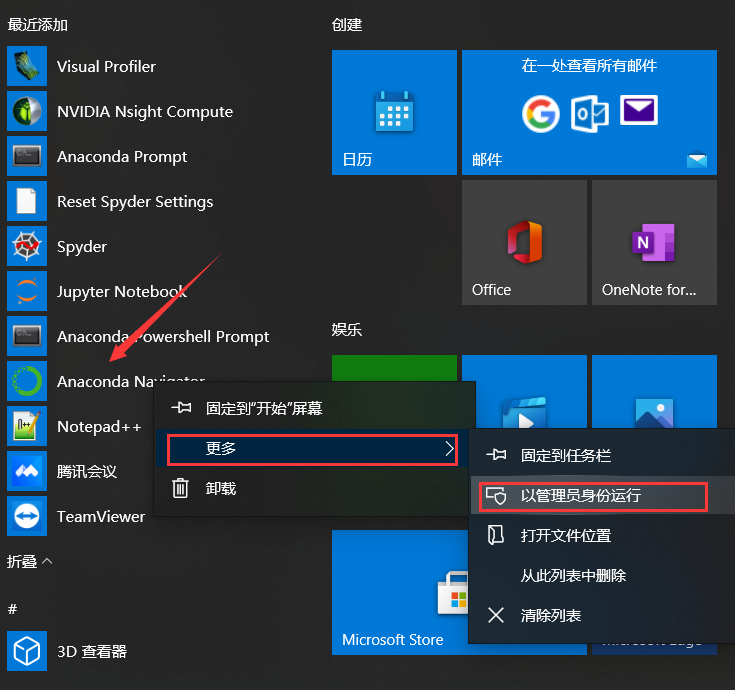Click the # alphabet section header

click(13, 609)
